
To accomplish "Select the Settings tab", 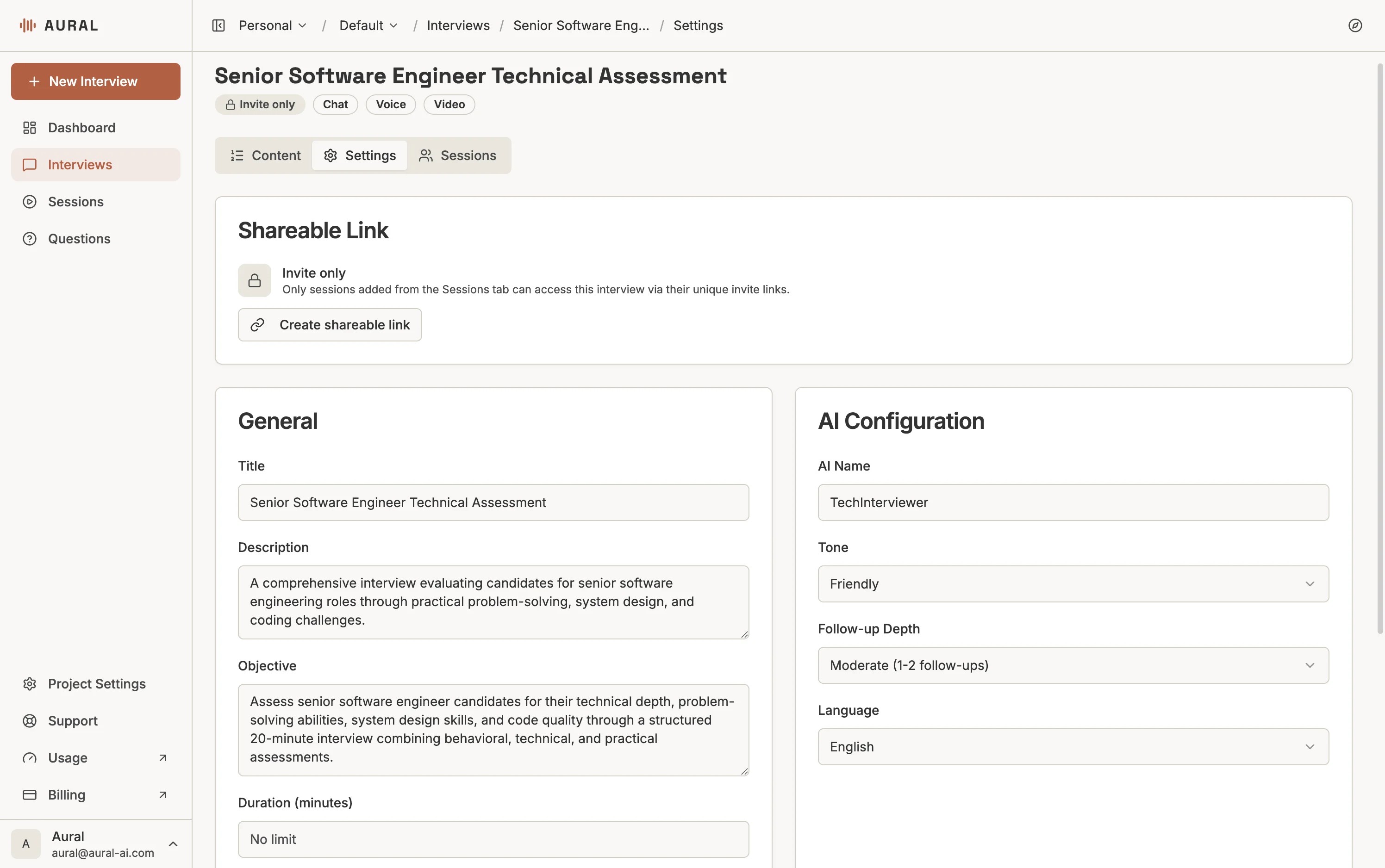I will coord(360,155).
